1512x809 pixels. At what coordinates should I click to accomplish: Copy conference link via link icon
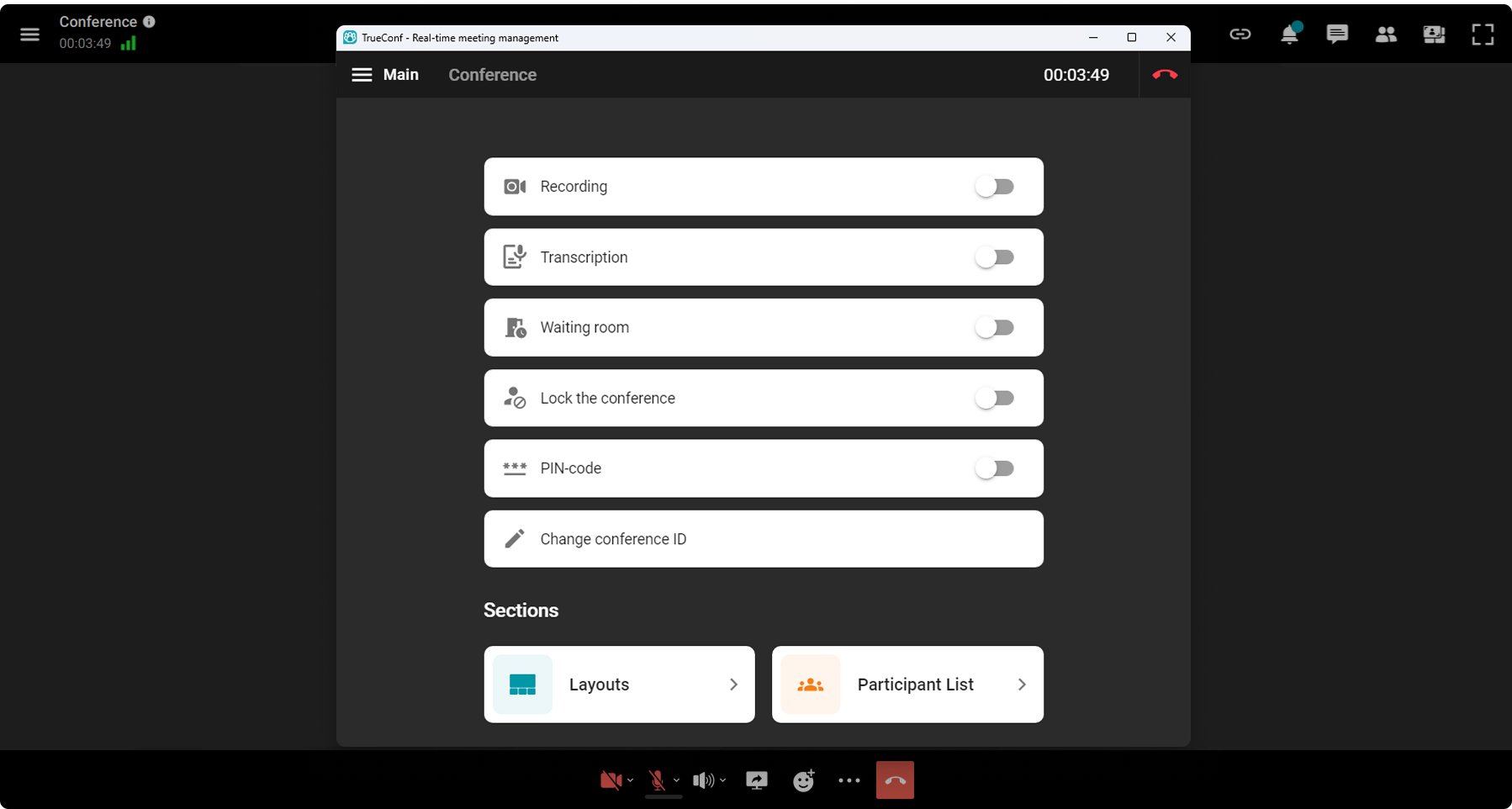(x=1240, y=34)
